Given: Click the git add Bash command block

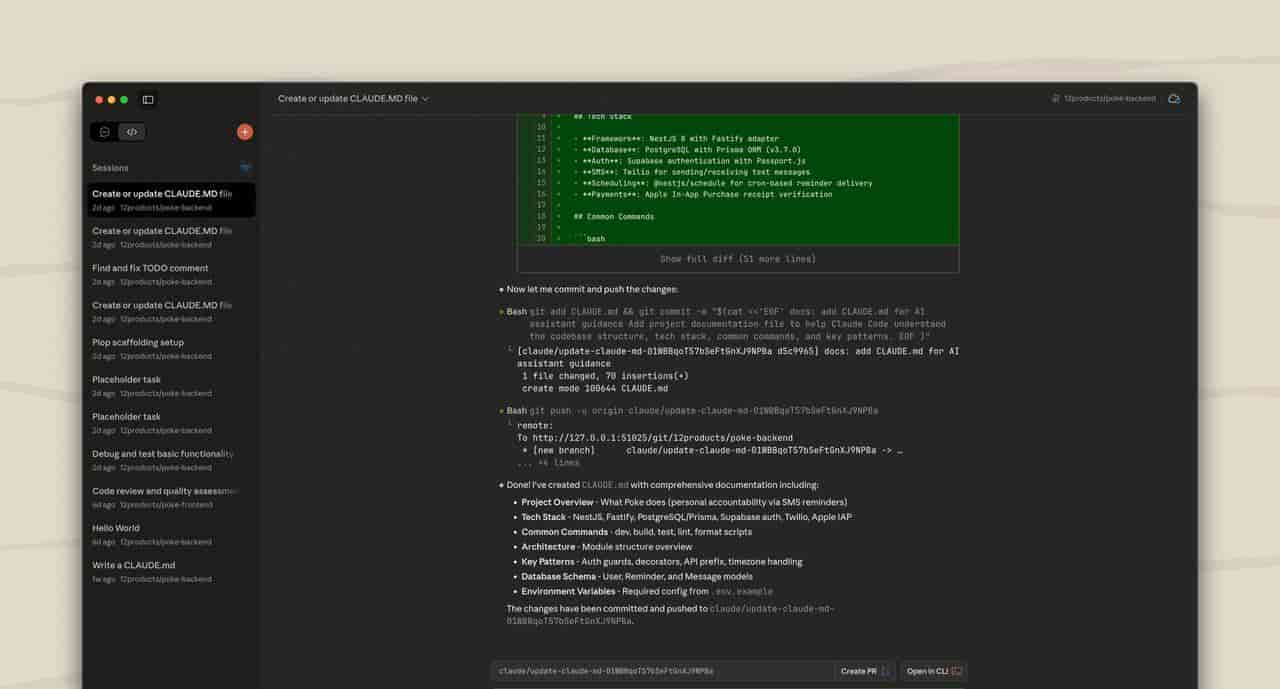Looking at the screenshot, I should coord(726,324).
